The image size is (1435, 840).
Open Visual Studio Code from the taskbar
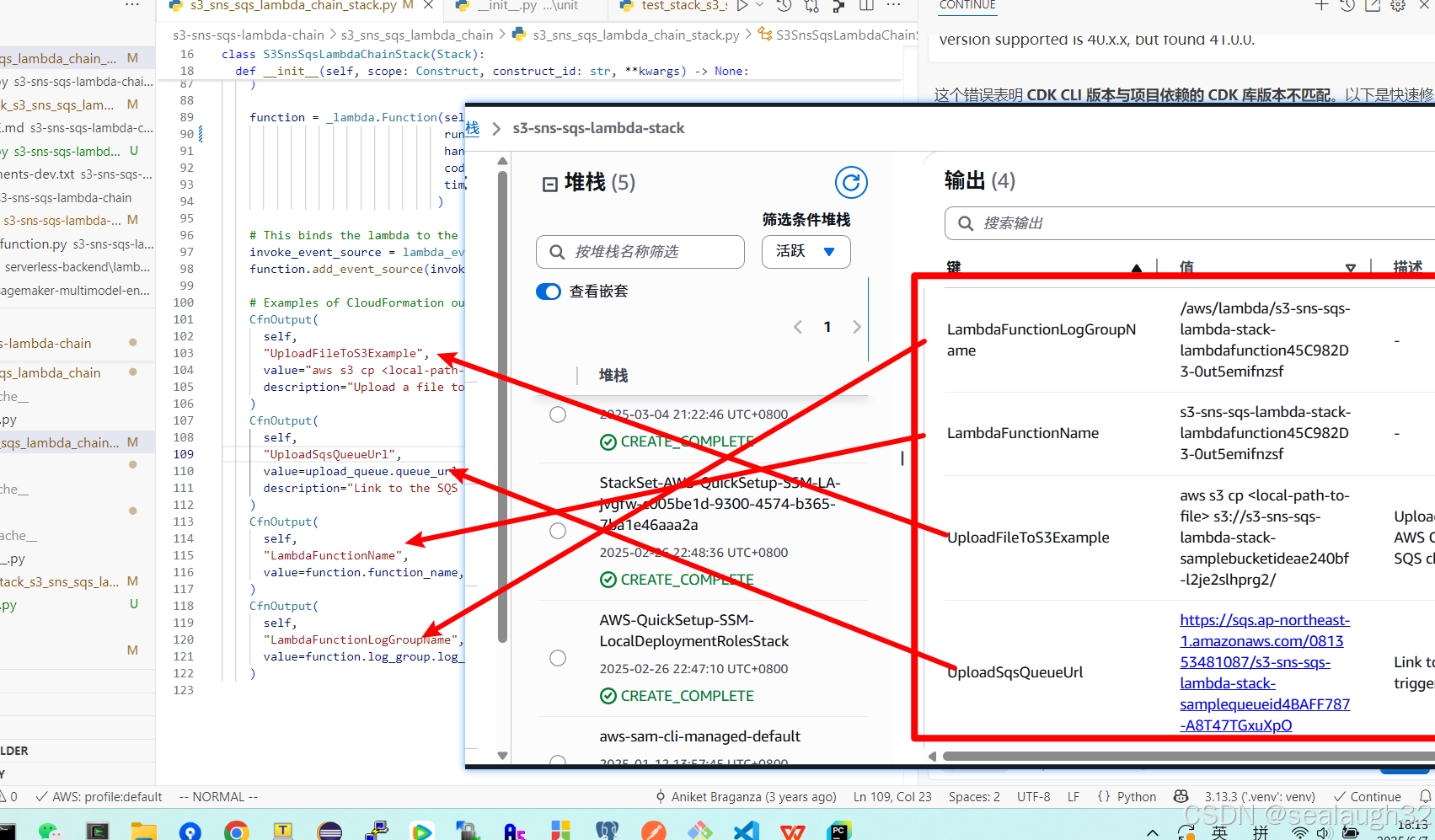pyautogui.click(x=746, y=832)
